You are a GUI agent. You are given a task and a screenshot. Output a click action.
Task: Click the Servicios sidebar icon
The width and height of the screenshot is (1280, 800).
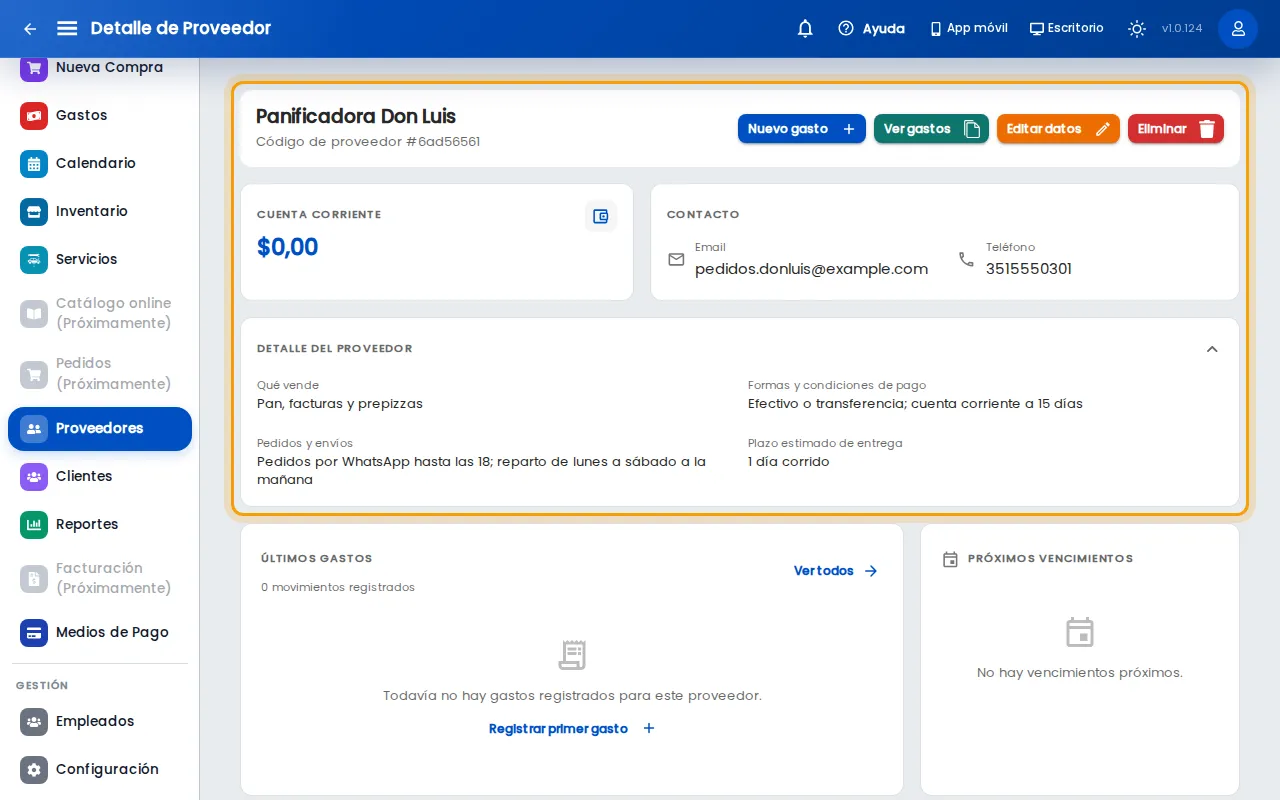point(34,260)
